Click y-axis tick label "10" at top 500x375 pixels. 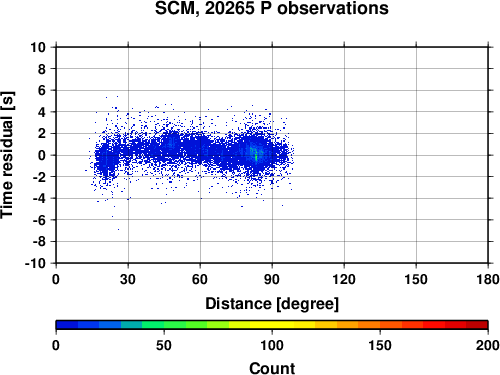[x=38, y=47]
